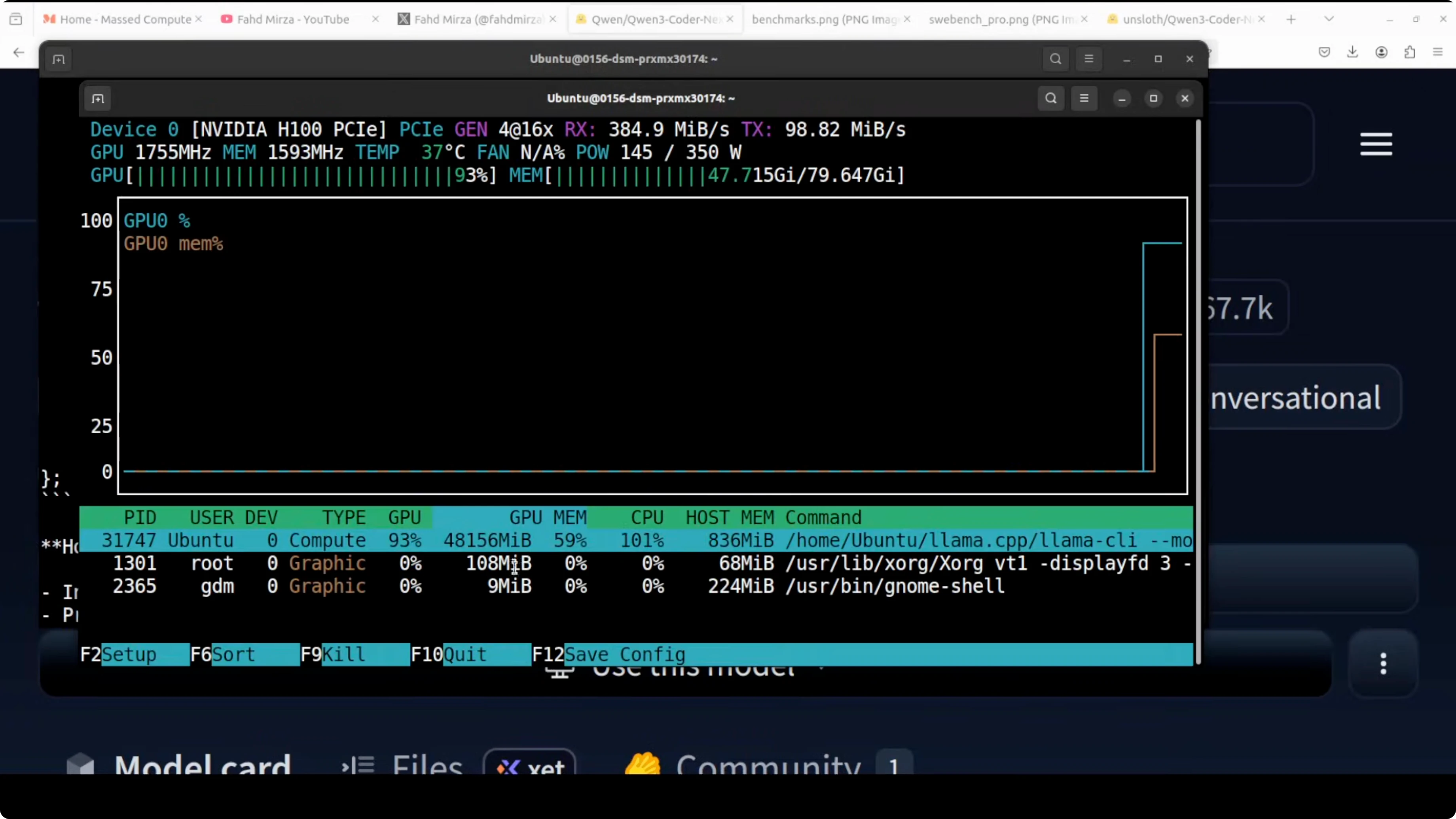Expand the browser tab list chevron
This screenshot has height=819, width=1456.
(x=1329, y=19)
